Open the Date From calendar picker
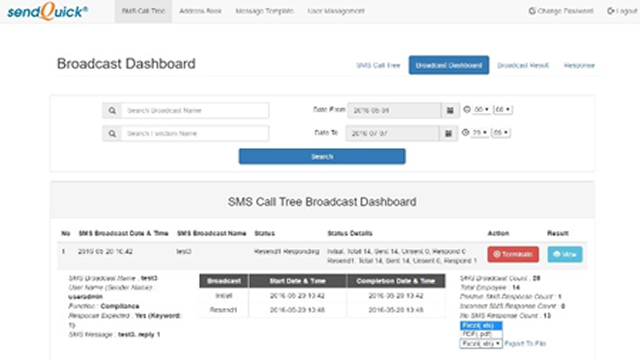 click(x=450, y=111)
